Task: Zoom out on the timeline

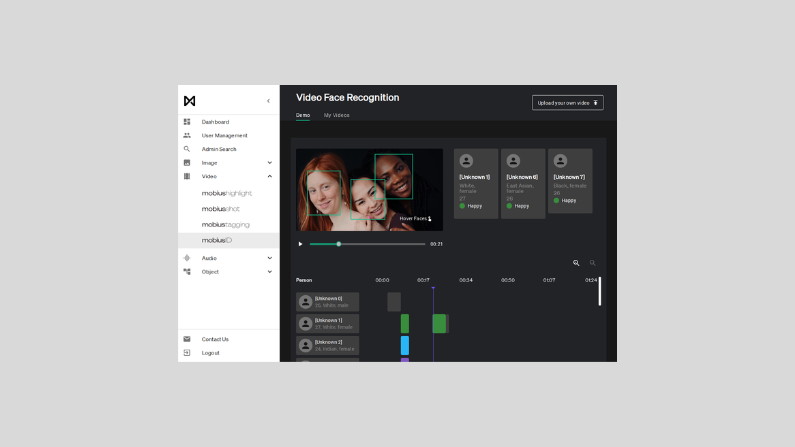Action: click(x=592, y=263)
